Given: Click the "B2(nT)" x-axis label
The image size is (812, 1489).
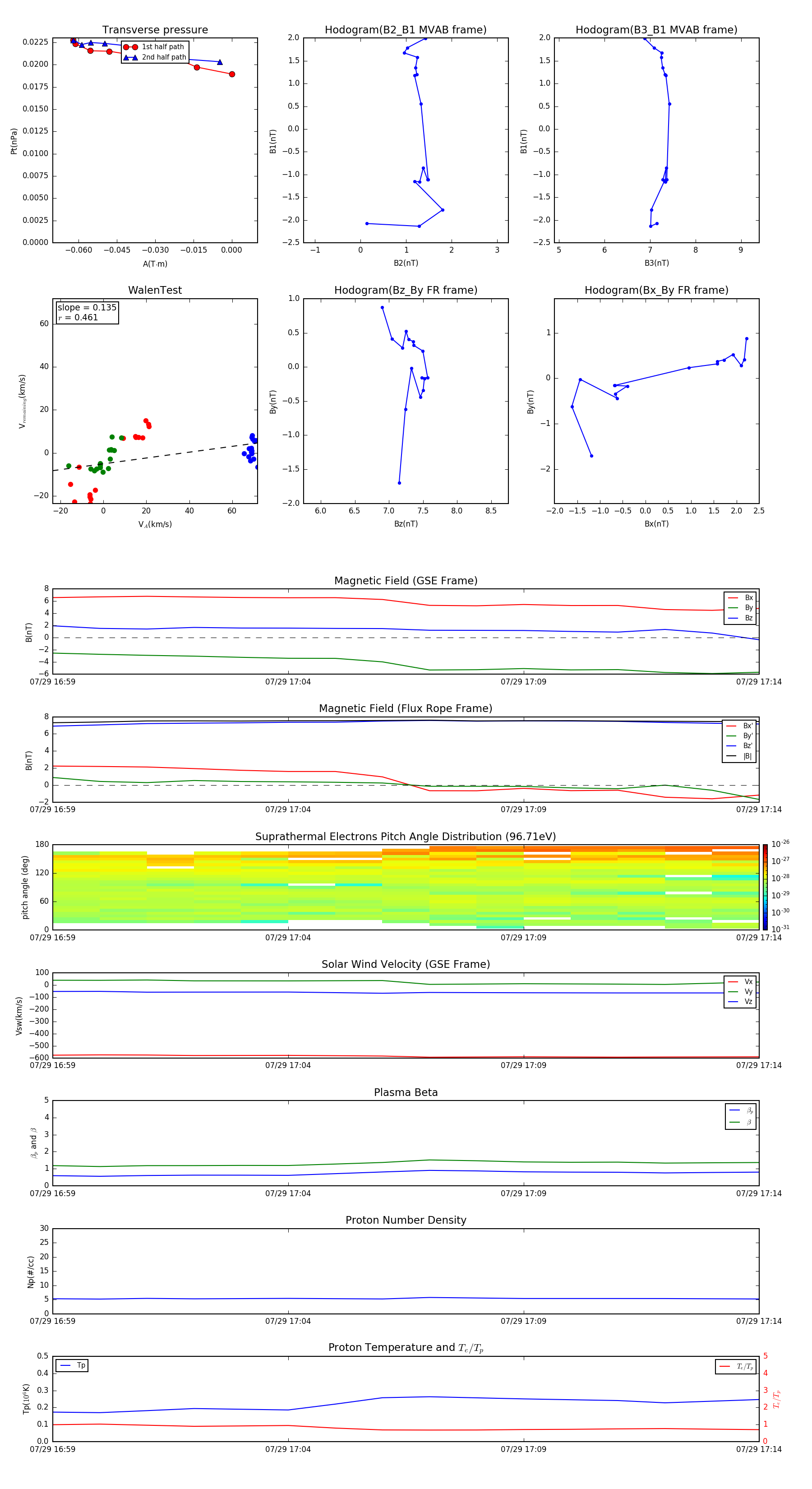Looking at the screenshot, I should [x=406, y=263].
